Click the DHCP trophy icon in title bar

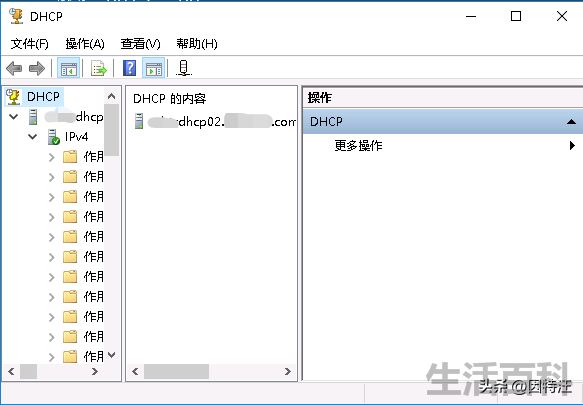16,16
